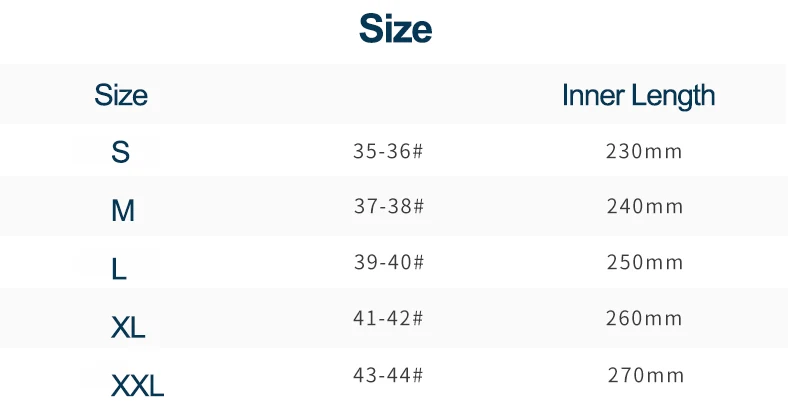This screenshot has height=416, width=790.
Task: Select the 37-38# shoe size range
Action: (x=389, y=206)
